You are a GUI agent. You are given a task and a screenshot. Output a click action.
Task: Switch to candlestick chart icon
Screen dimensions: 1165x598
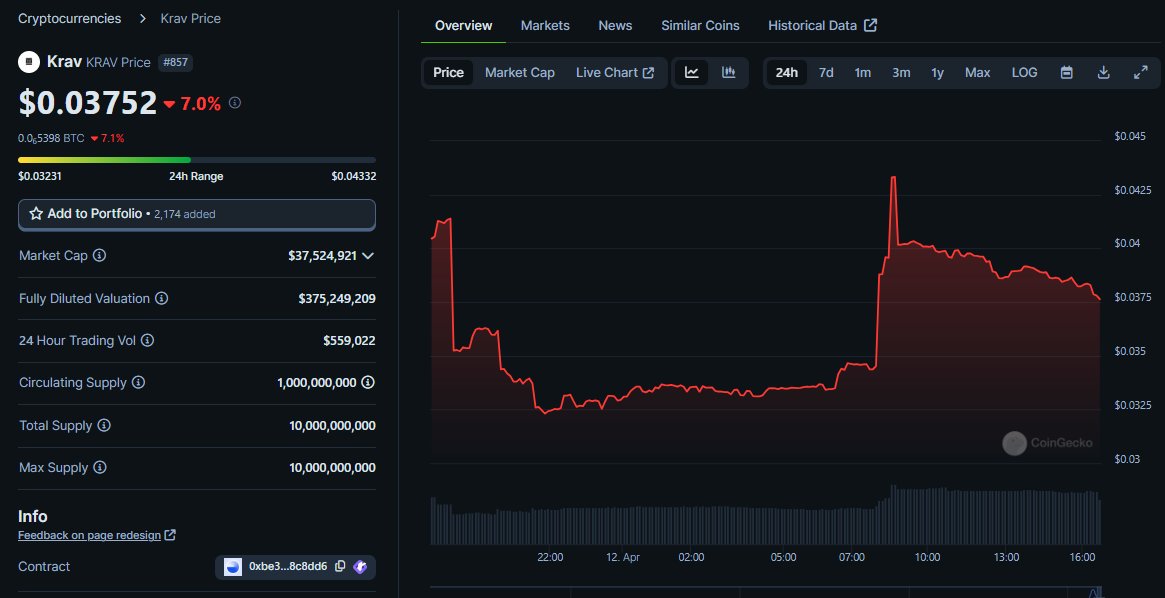tap(729, 73)
